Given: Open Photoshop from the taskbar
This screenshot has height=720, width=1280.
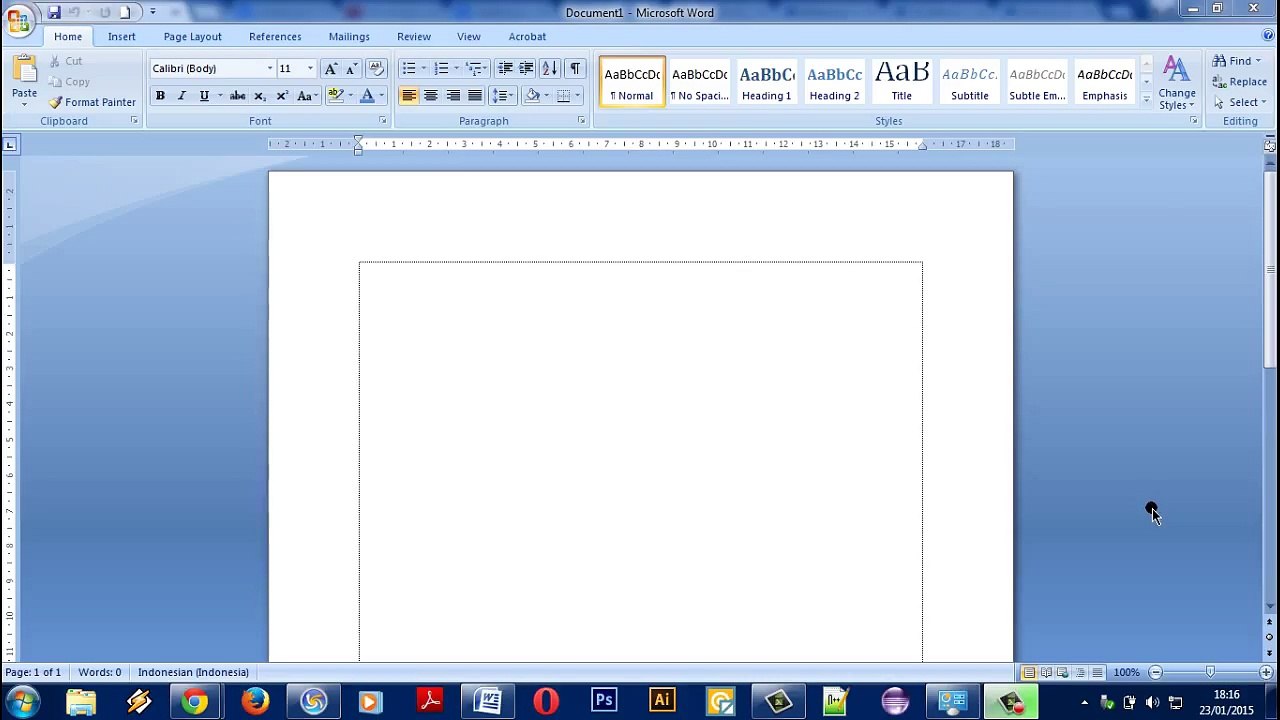Looking at the screenshot, I should click(x=604, y=701).
